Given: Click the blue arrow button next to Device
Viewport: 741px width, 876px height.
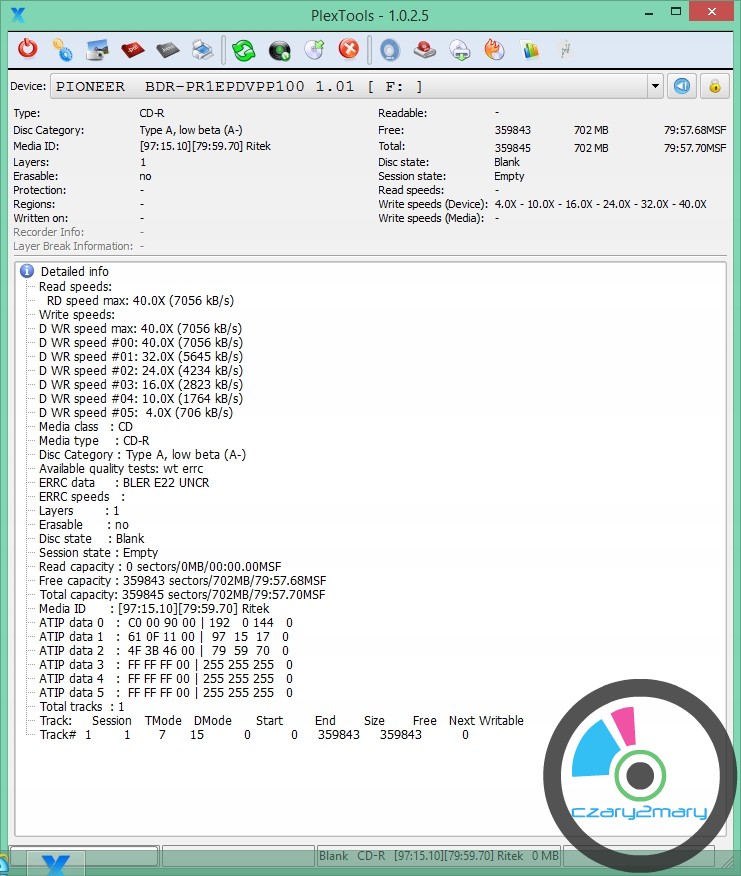Looking at the screenshot, I should 681,86.
